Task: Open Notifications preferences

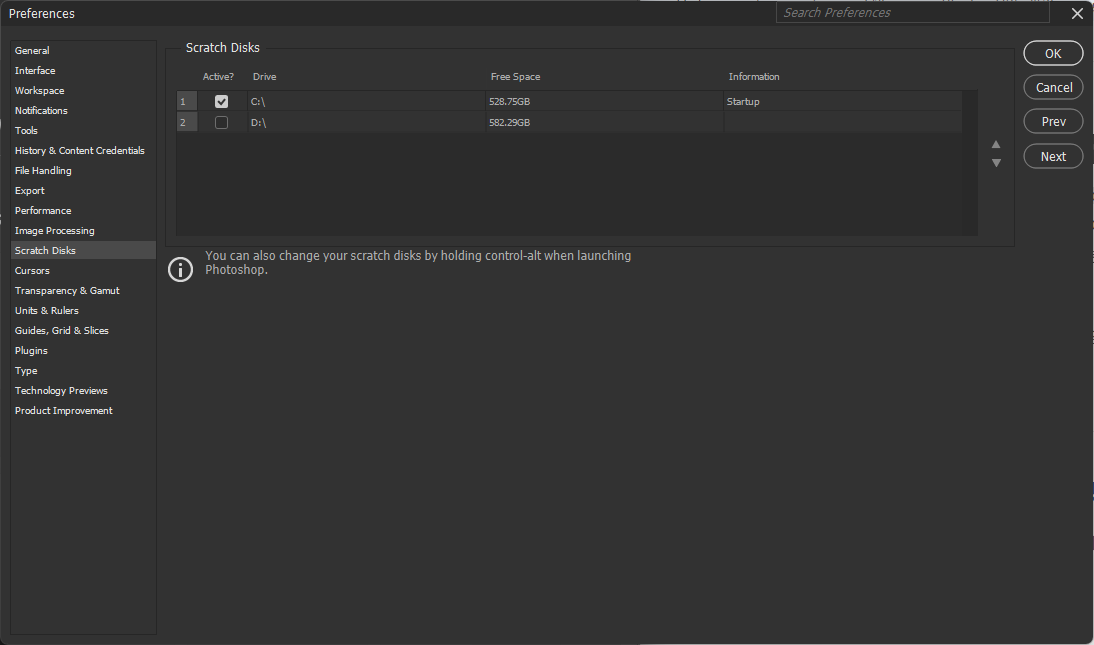Action: [x=41, y=110]
